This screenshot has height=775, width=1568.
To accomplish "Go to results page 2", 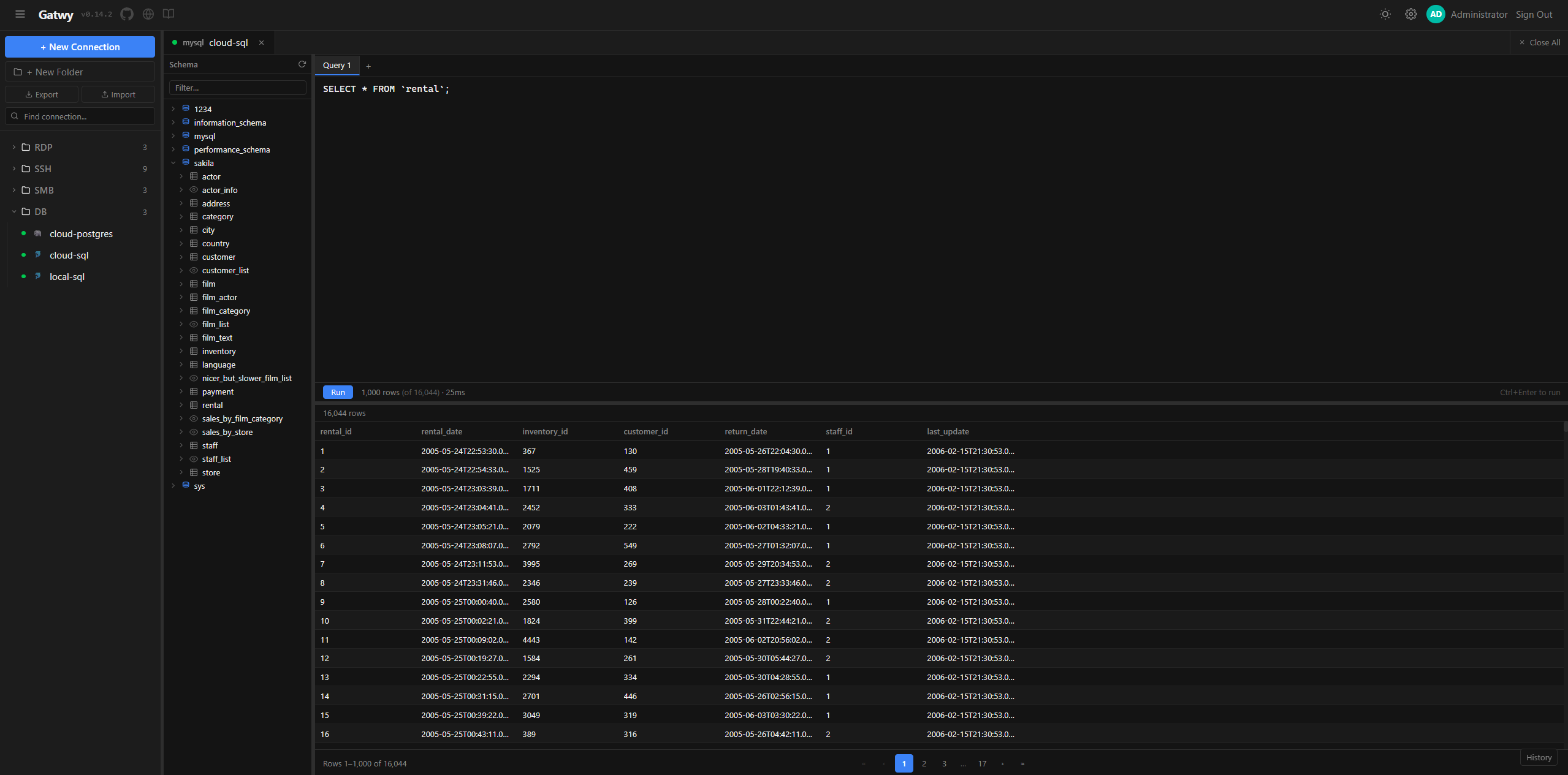I will point(924,763).
